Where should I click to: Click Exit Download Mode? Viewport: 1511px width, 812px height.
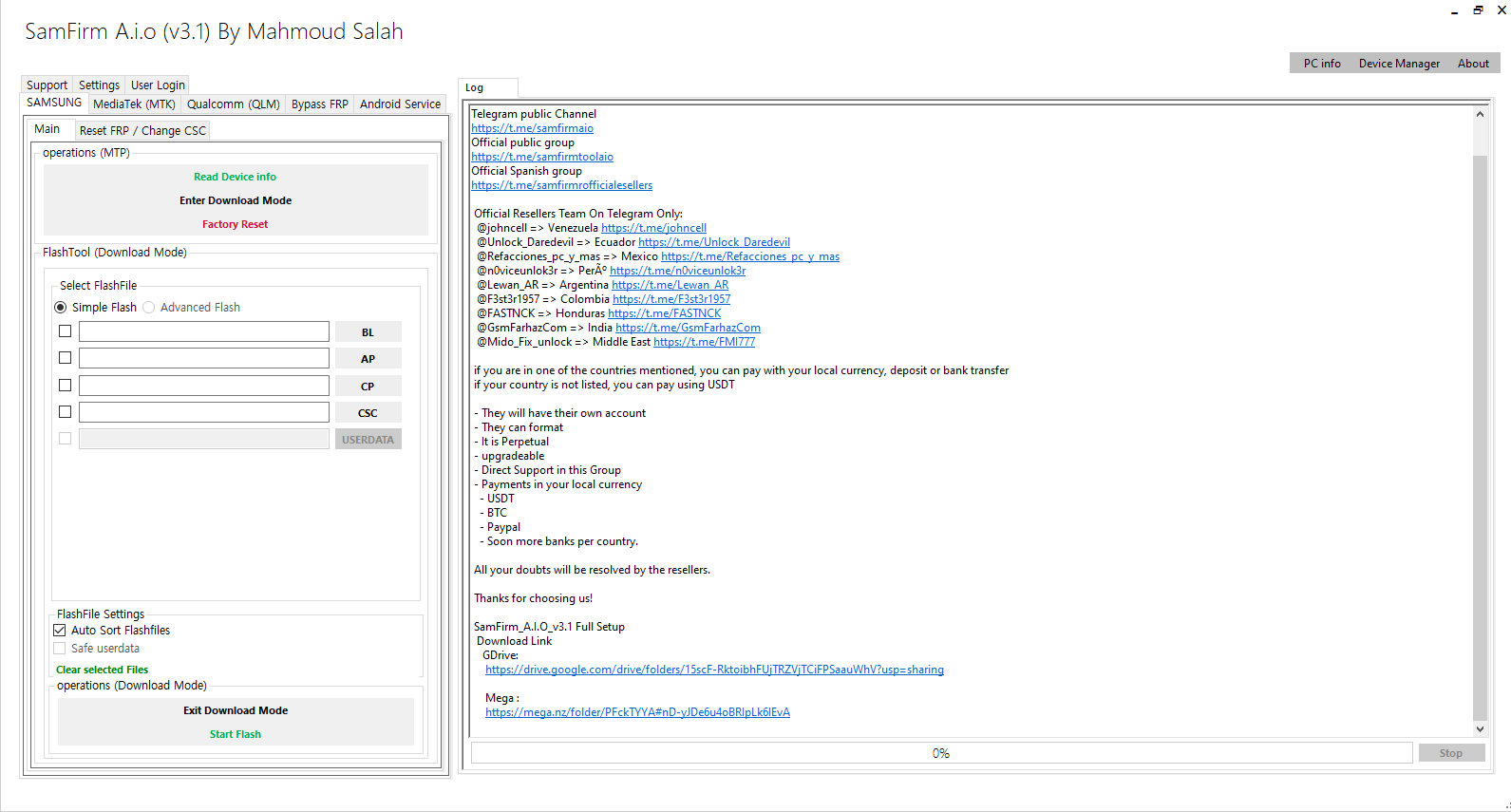pyautogui.click(x=236, y=710)
